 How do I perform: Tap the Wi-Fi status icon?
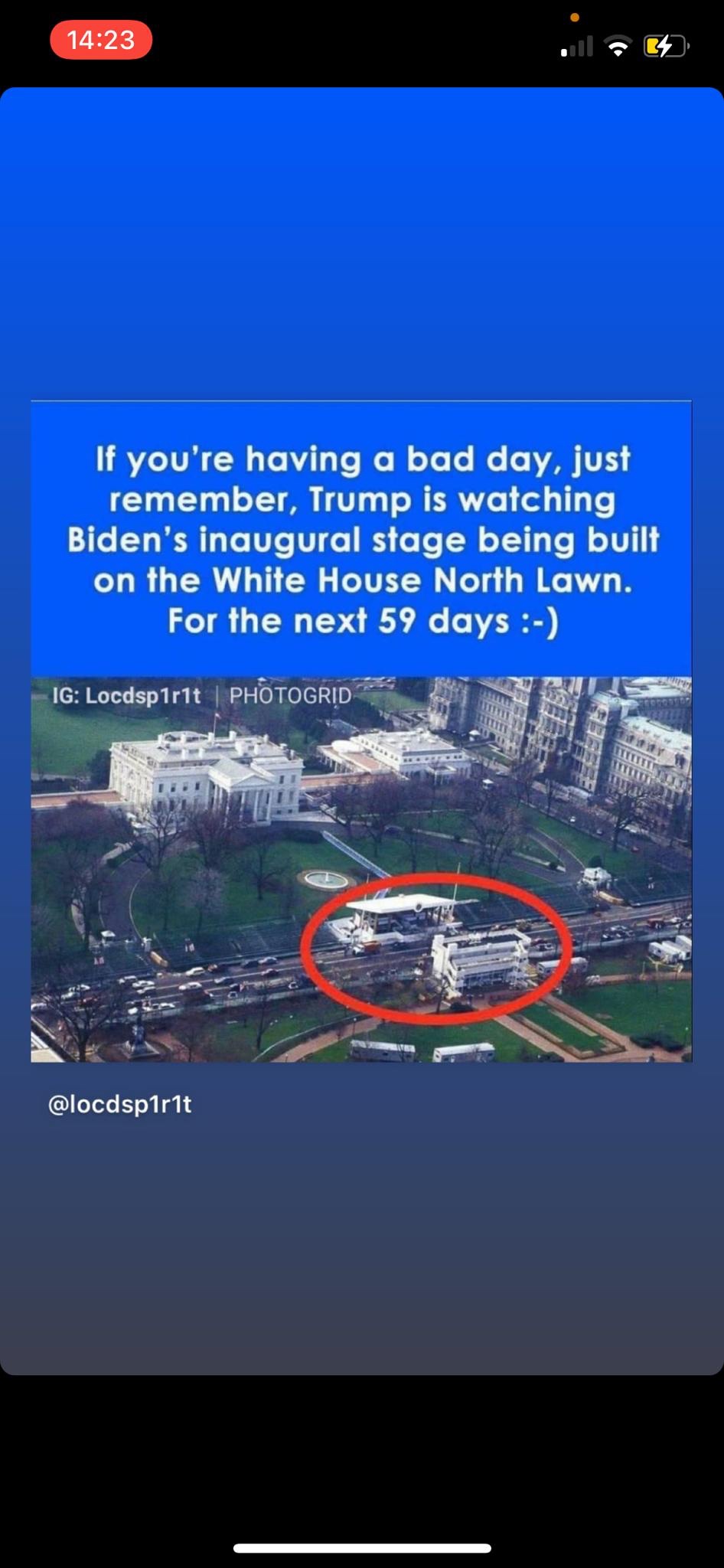click(x=618, y=47)
